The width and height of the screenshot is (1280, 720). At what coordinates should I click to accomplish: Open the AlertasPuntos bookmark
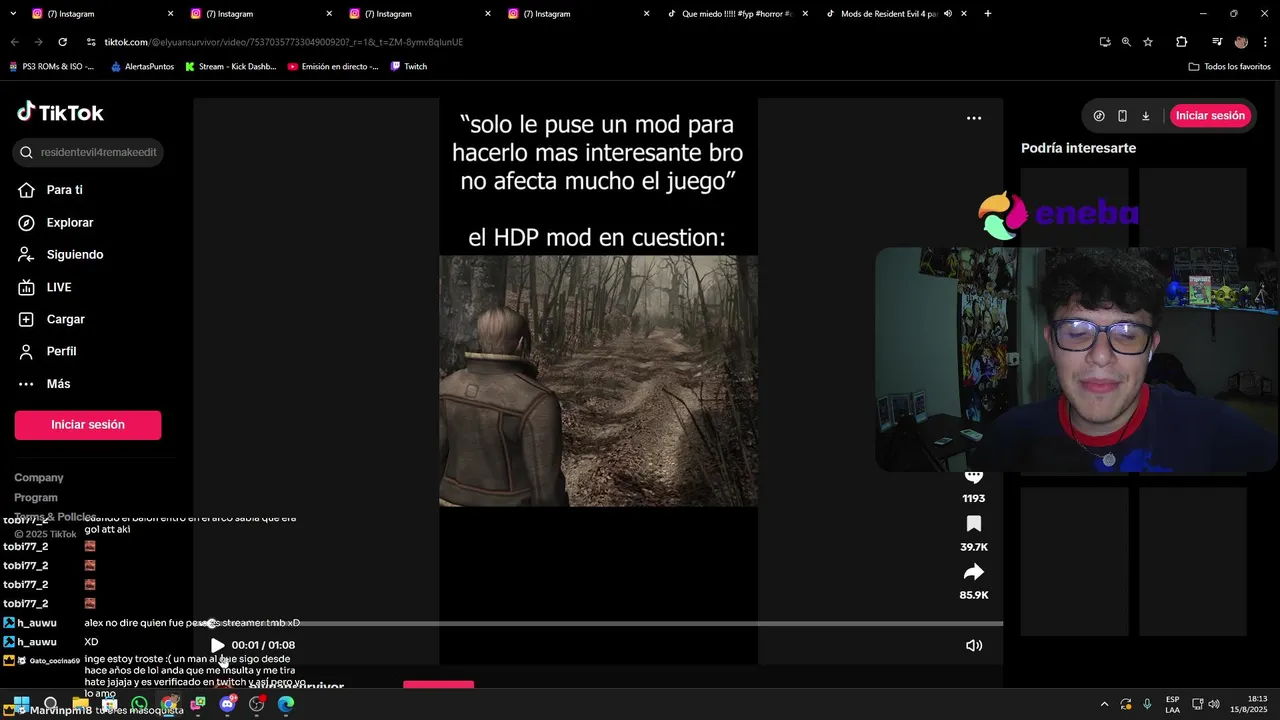(x=142, y=67)
